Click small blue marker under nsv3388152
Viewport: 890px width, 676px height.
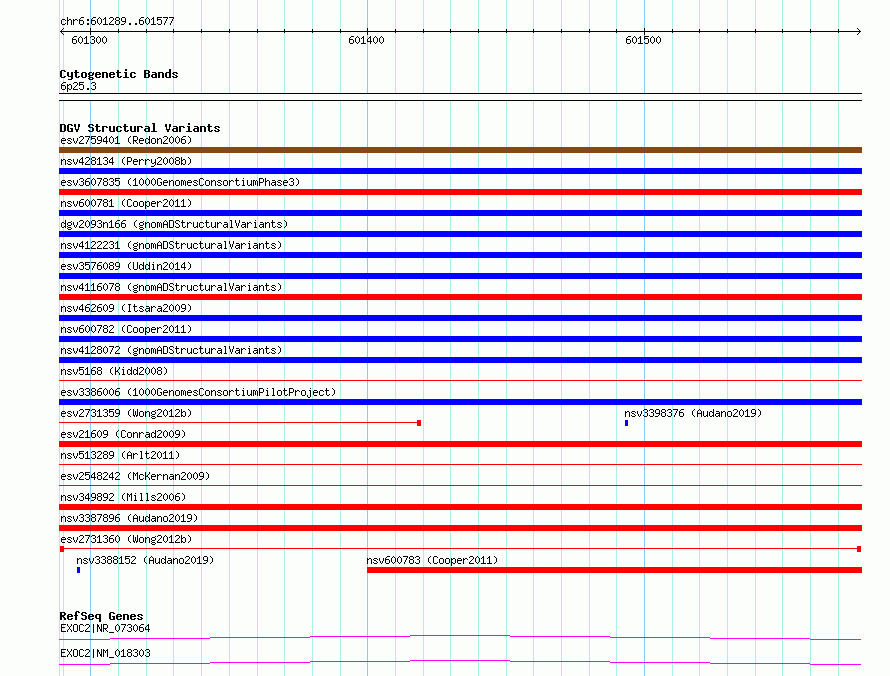78,570
